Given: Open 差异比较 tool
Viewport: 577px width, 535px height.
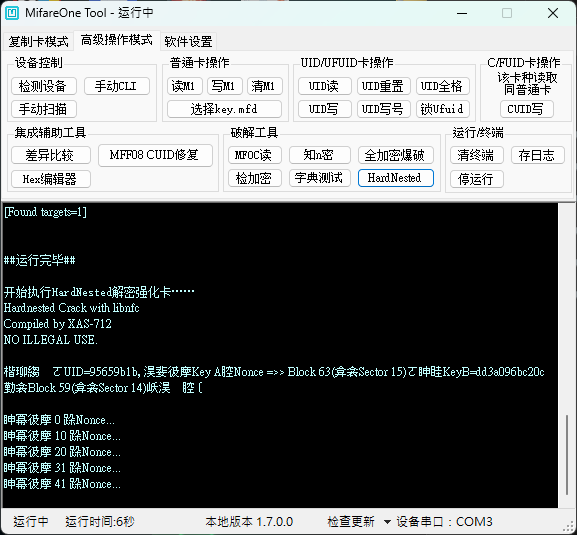Looking at the screenshot, I should 51,155.
